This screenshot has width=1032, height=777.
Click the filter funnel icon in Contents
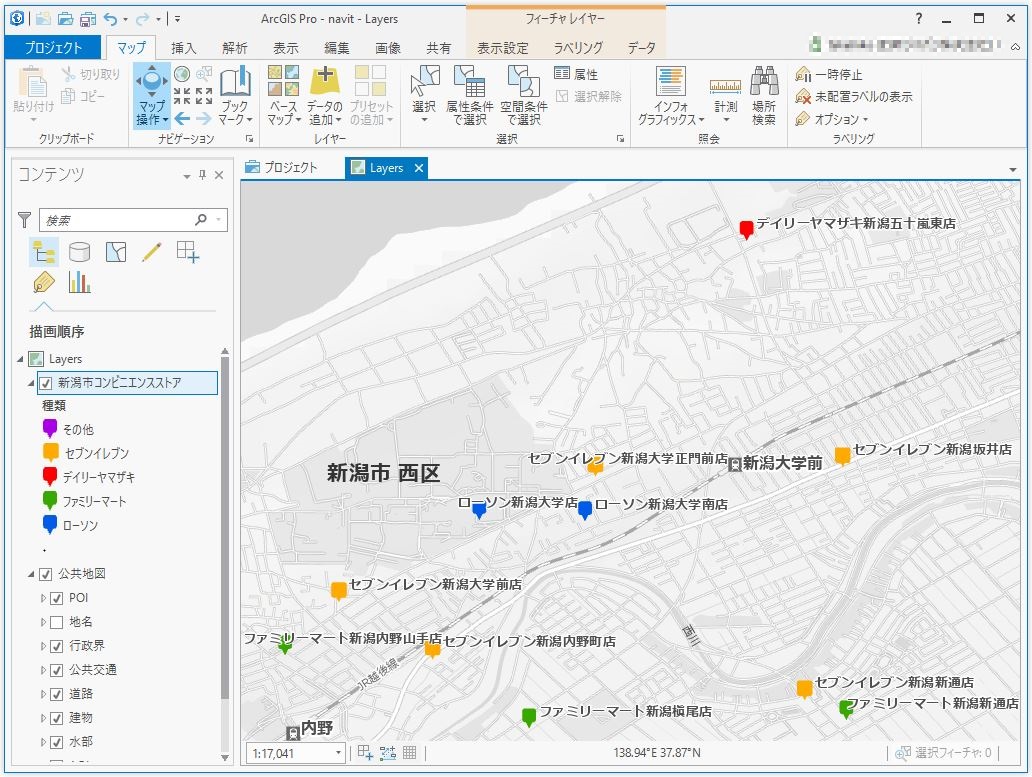pyautogui.click(x=24, y=220)
